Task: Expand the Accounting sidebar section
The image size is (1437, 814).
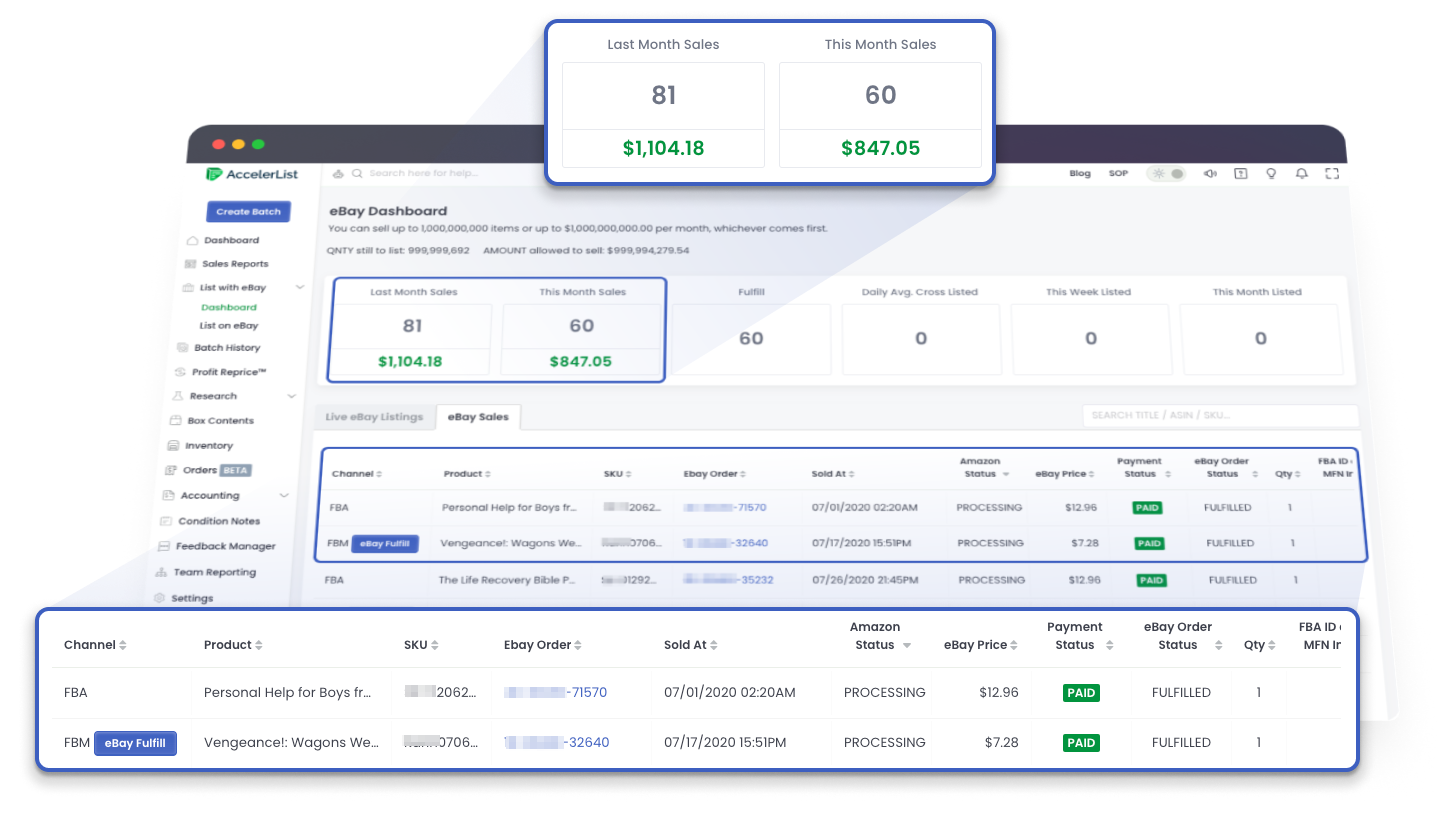Action: coord(284,496)
